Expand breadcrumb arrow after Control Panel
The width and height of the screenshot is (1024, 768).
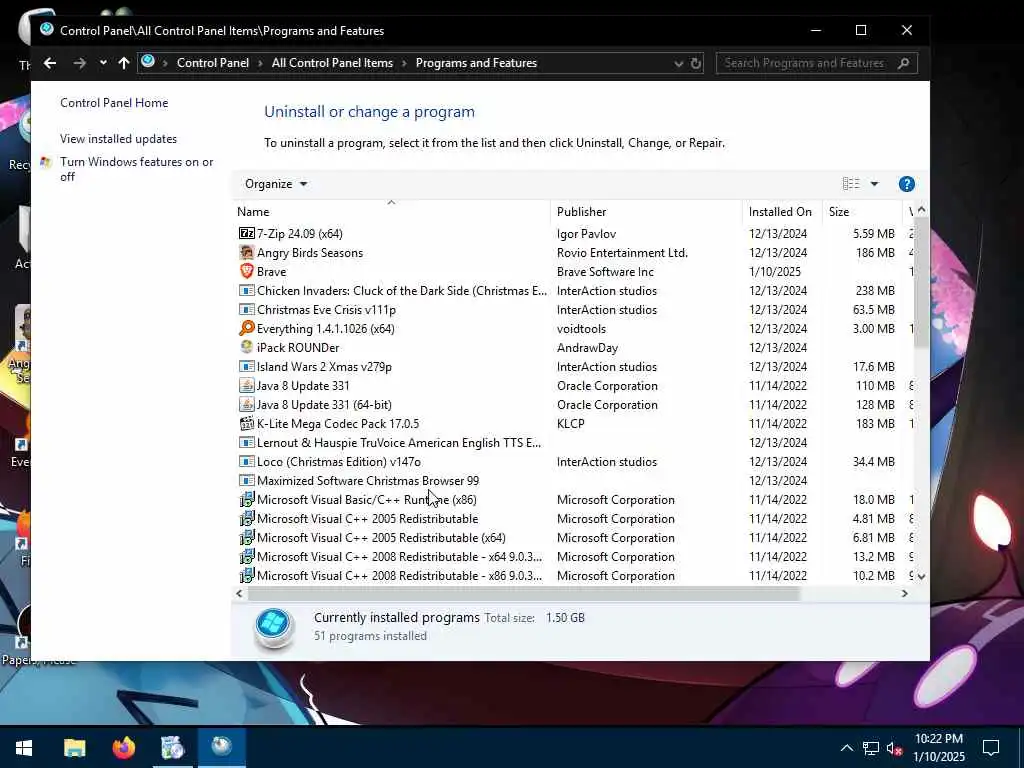(260, 63)
